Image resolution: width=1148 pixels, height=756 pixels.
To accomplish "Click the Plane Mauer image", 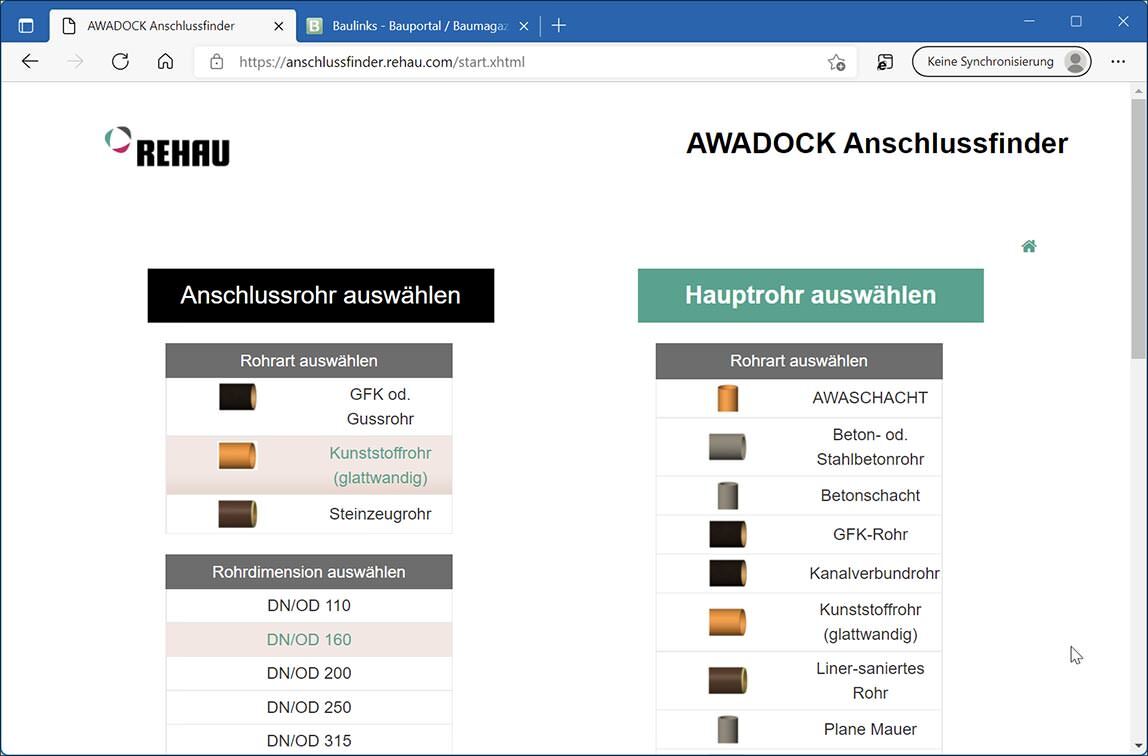I will 728,729.
